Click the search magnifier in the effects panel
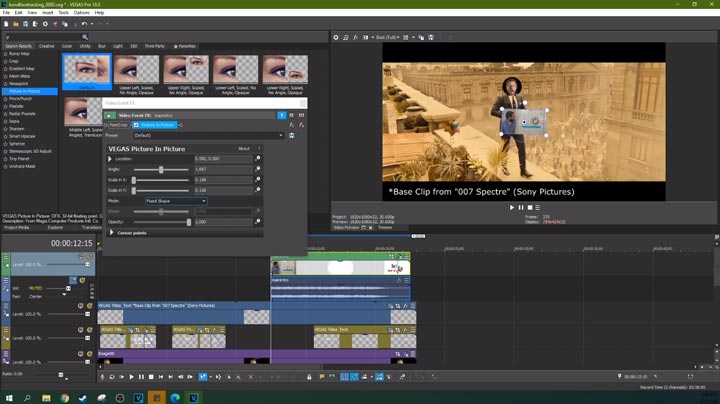This screenshot has height=404, width=720. (x=85, y=37)
